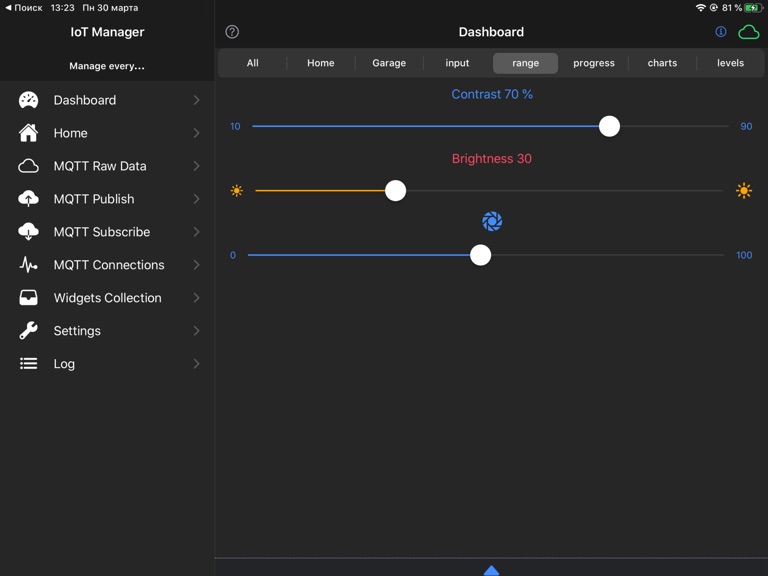Click the large sun icon at Brightness maximum
Image resolution: width=768 pixels, height=576 pixels.
[x=744, y=190]
